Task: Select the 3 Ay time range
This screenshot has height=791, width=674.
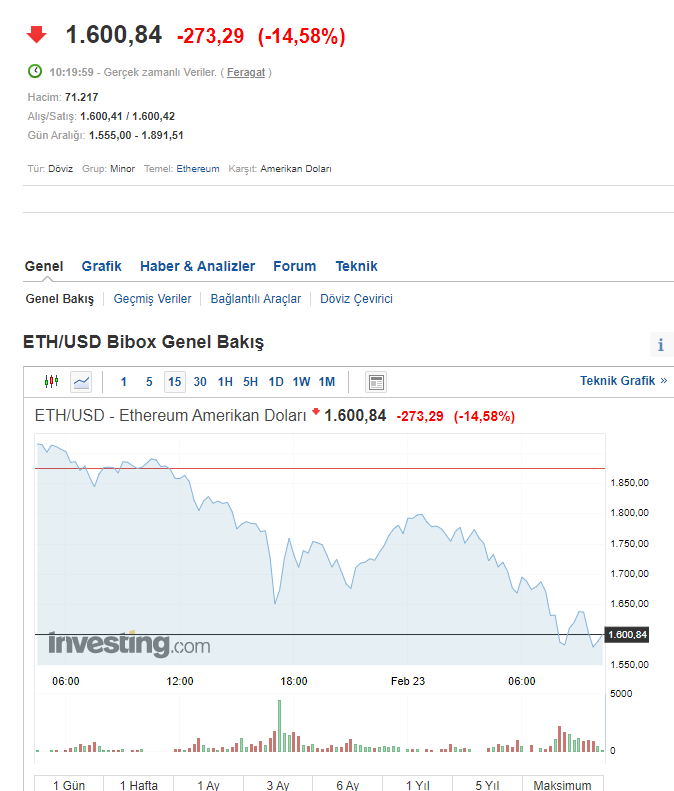Action: point(278,784)
